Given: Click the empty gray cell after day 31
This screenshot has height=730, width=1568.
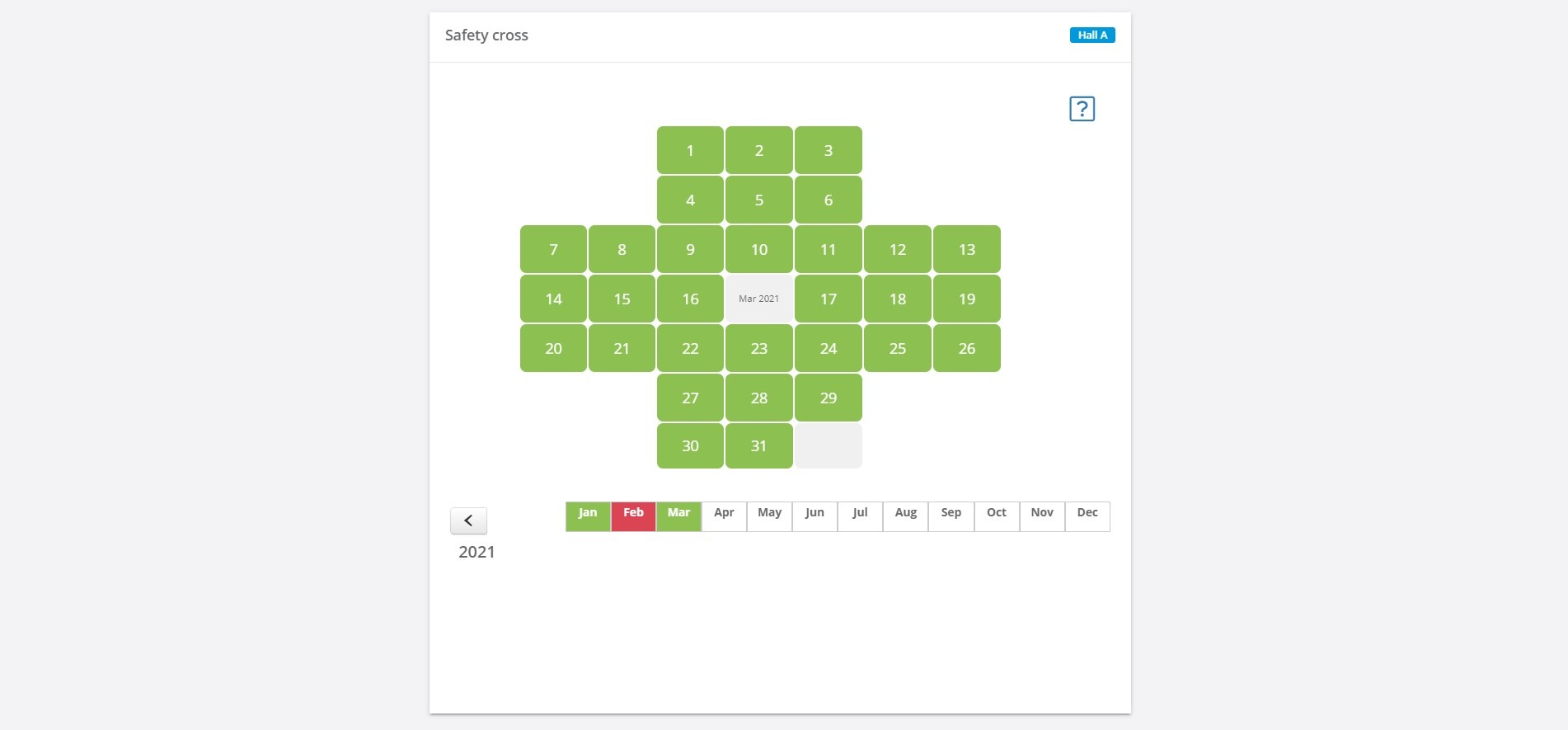Looking at the screenshot, I should coord(828,445).
